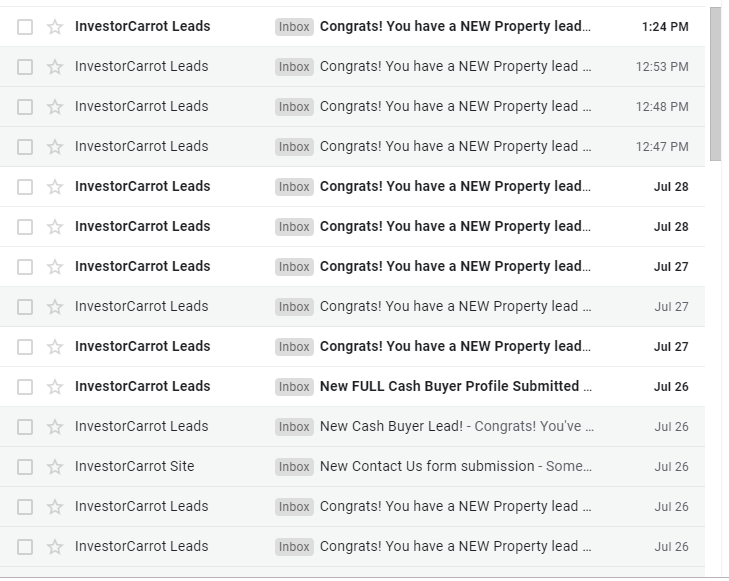729x581 pixels.
Task: Star the 12:47 PM property lead email
Action: [x=55, y=147]
